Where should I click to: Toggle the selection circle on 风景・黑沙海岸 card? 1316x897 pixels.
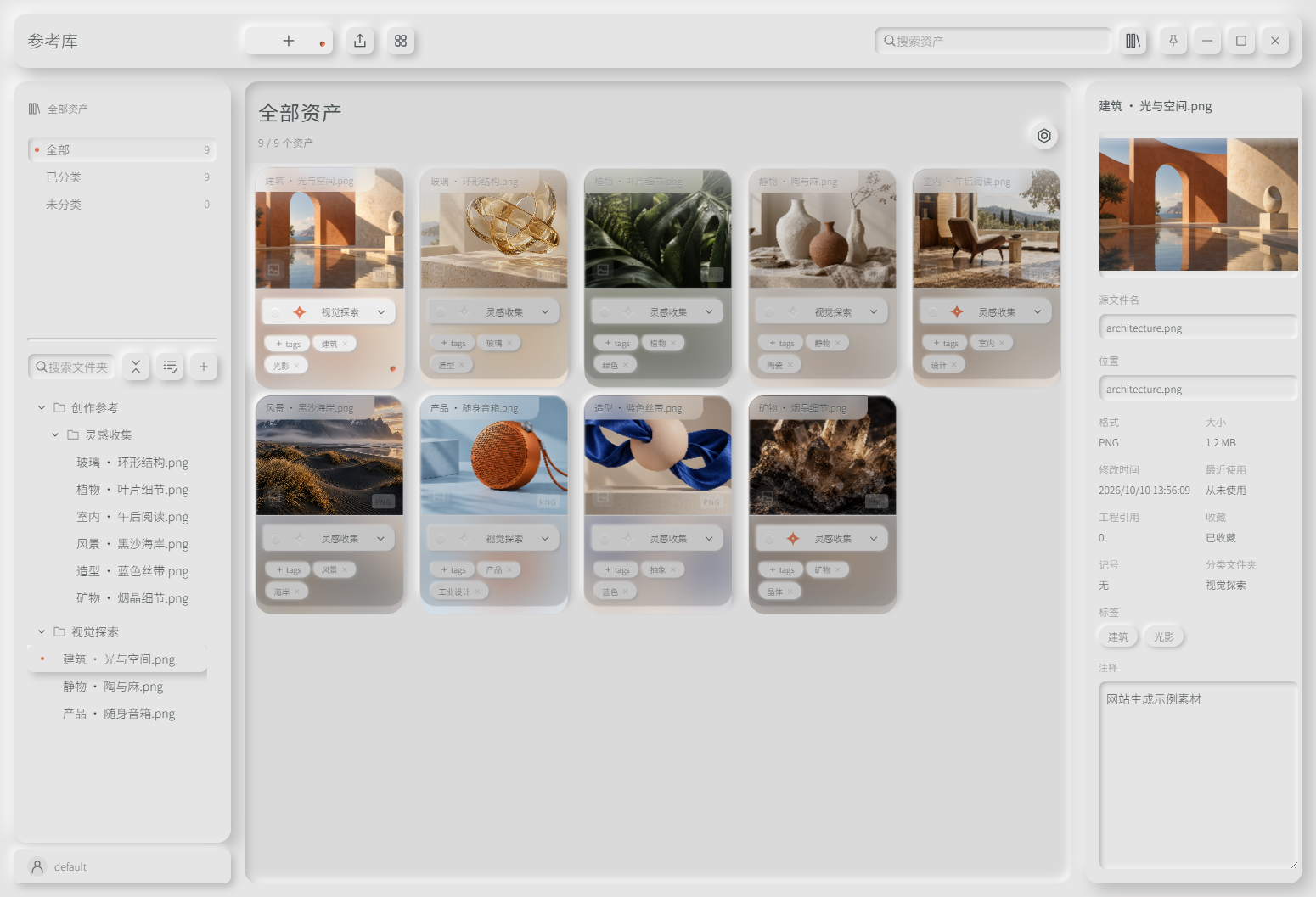(276, 539)
